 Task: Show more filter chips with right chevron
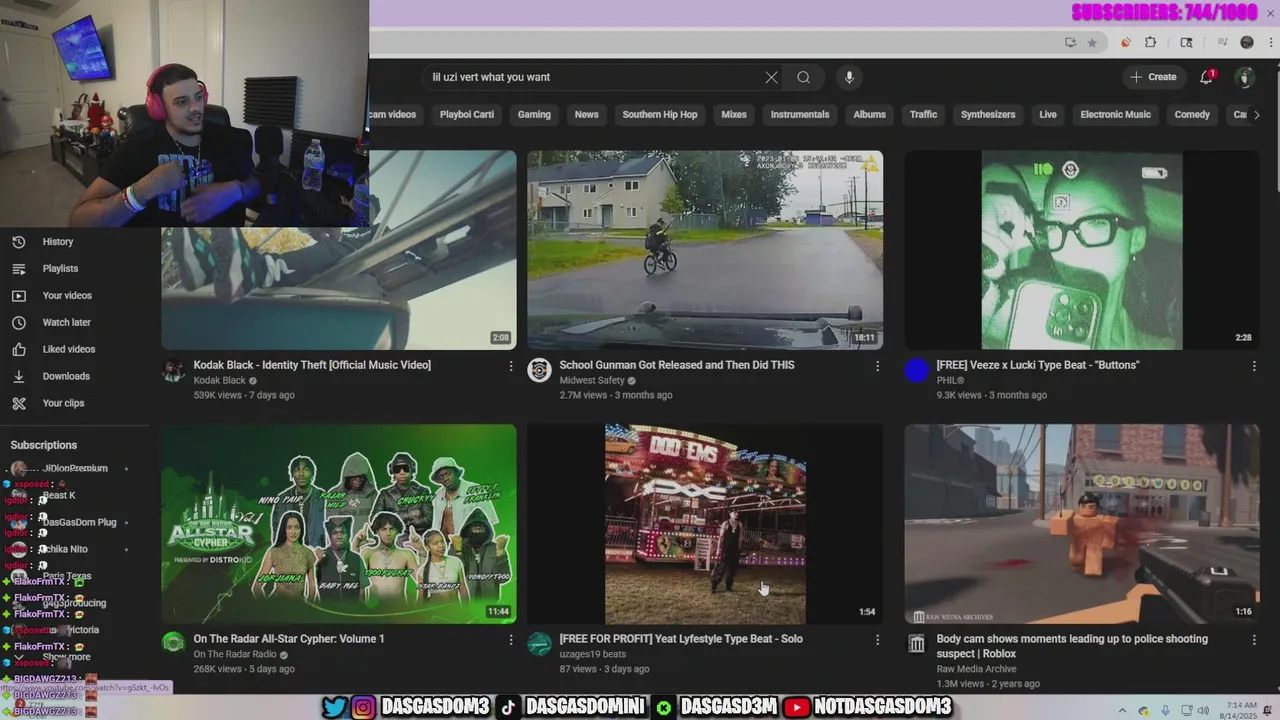tap(1256, 115)
